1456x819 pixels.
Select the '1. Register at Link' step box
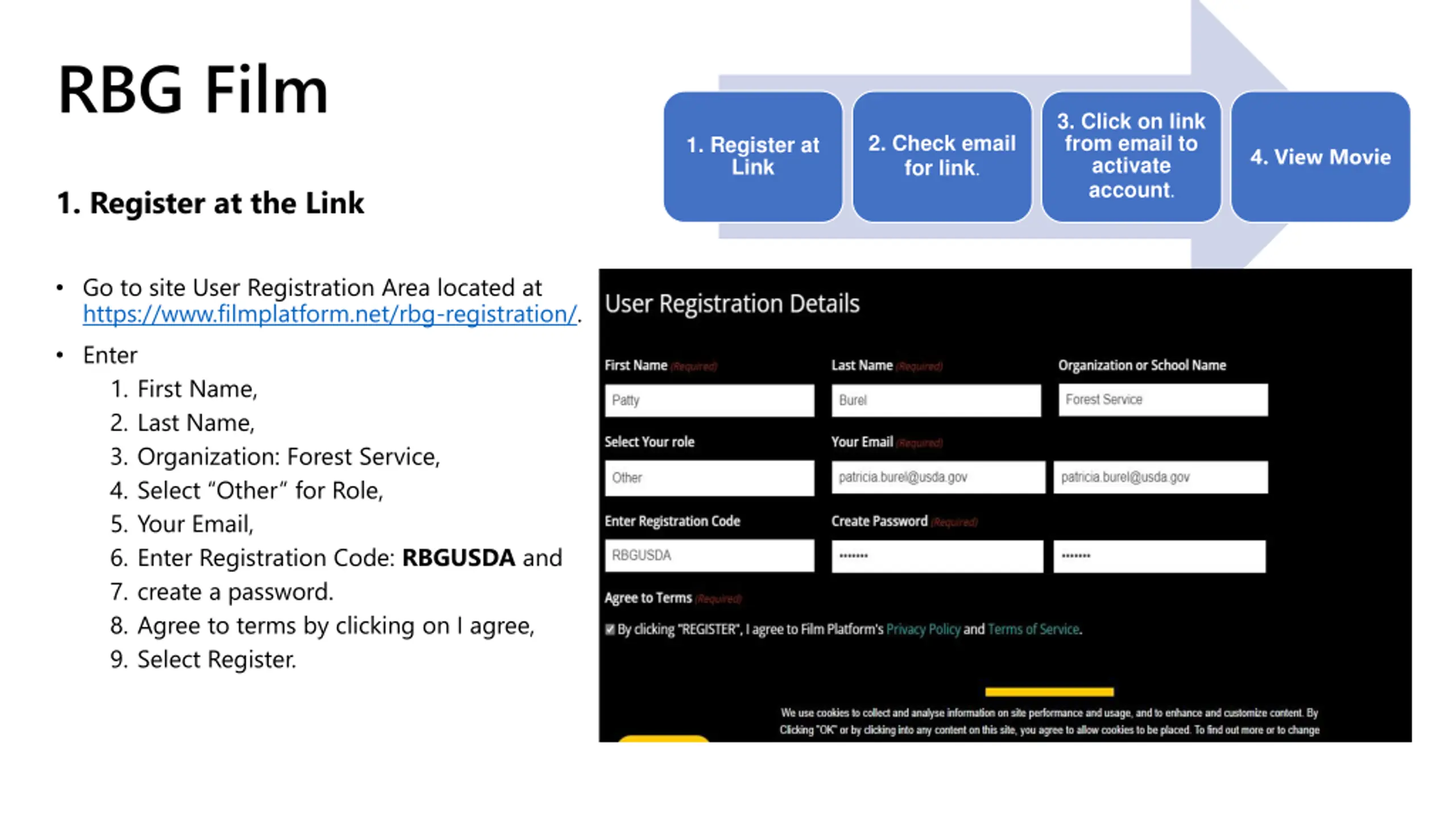coord(752,156)
